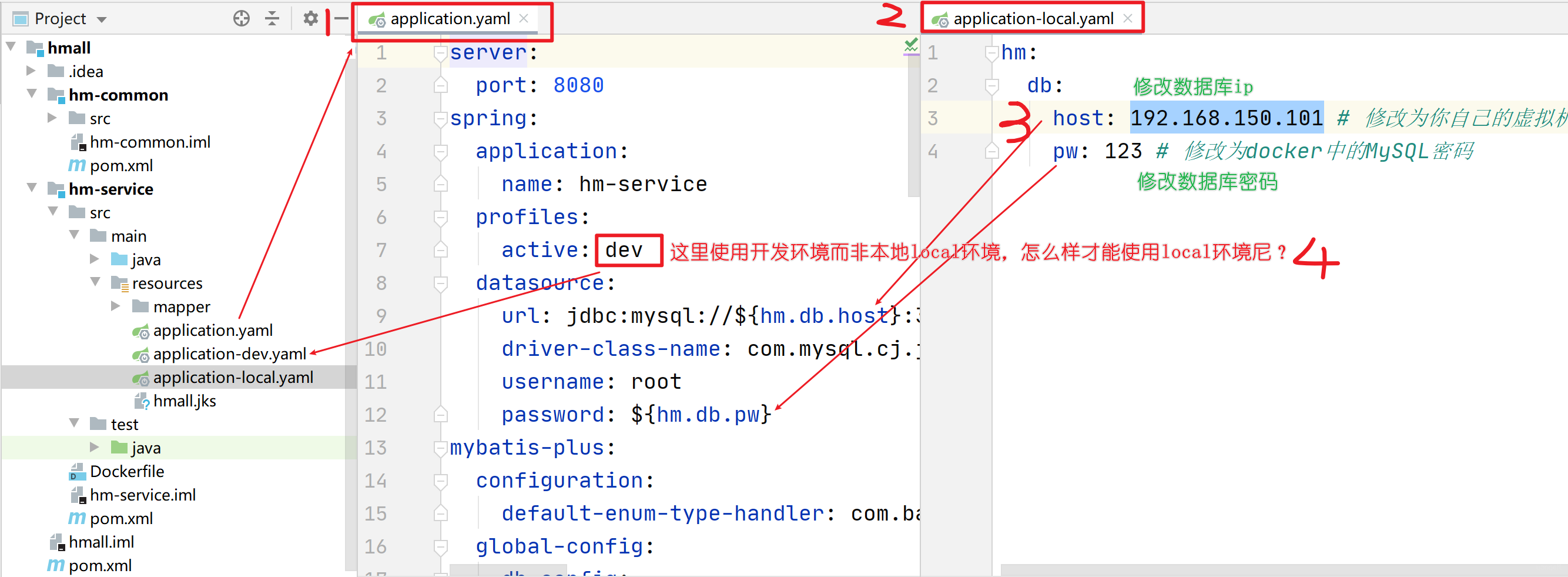Click the hm.db.host placeholder in url

click(824, 316)
